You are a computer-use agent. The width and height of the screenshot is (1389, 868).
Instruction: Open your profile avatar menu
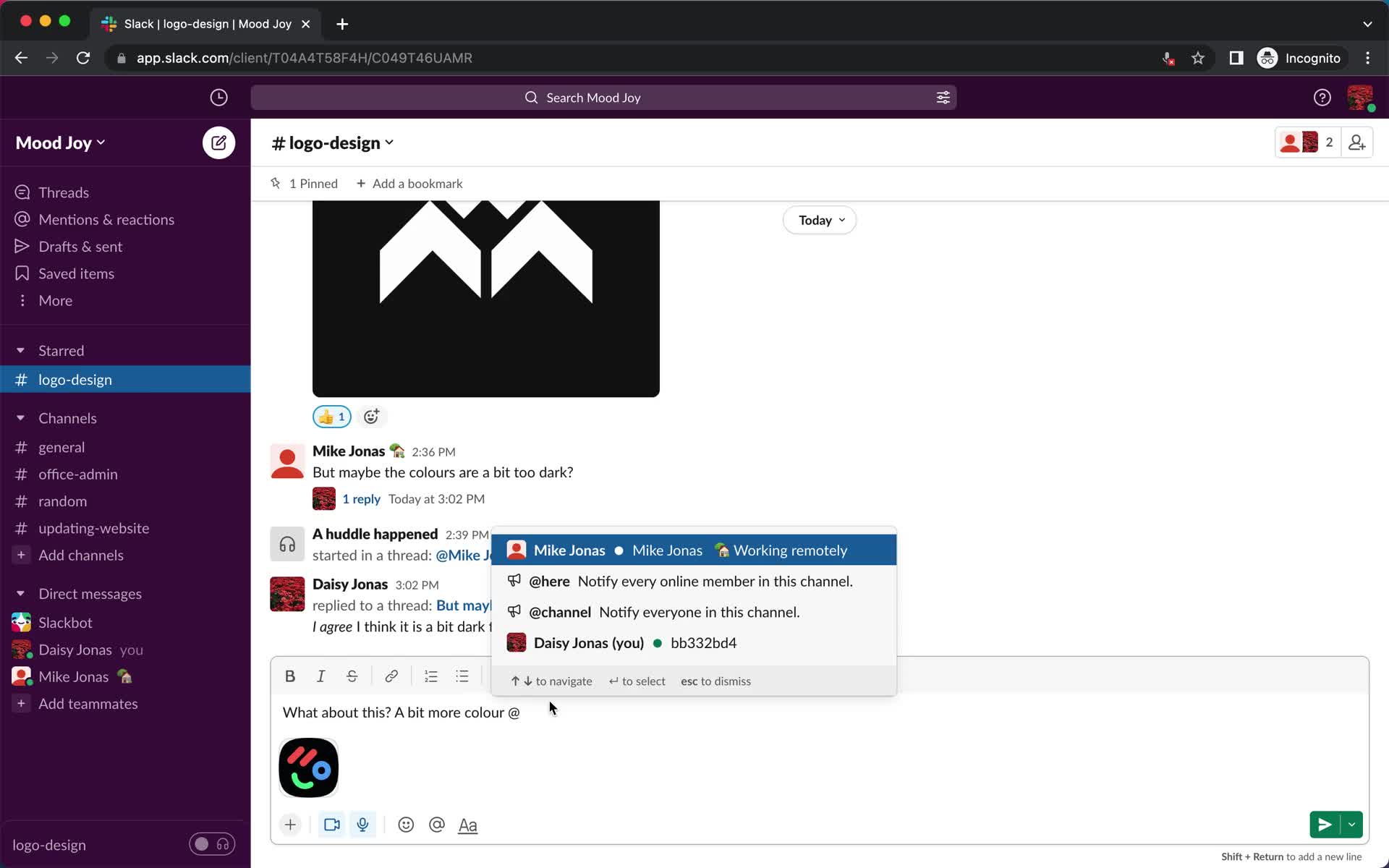point(1360,98)
